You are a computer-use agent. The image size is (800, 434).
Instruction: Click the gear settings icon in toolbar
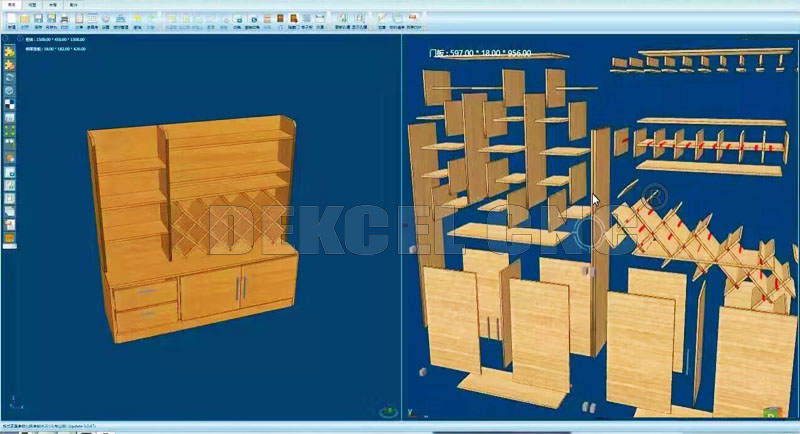click(106, 19)
